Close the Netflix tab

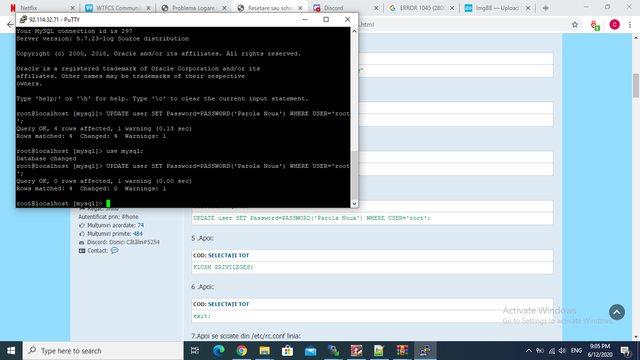tap(72, 8)
